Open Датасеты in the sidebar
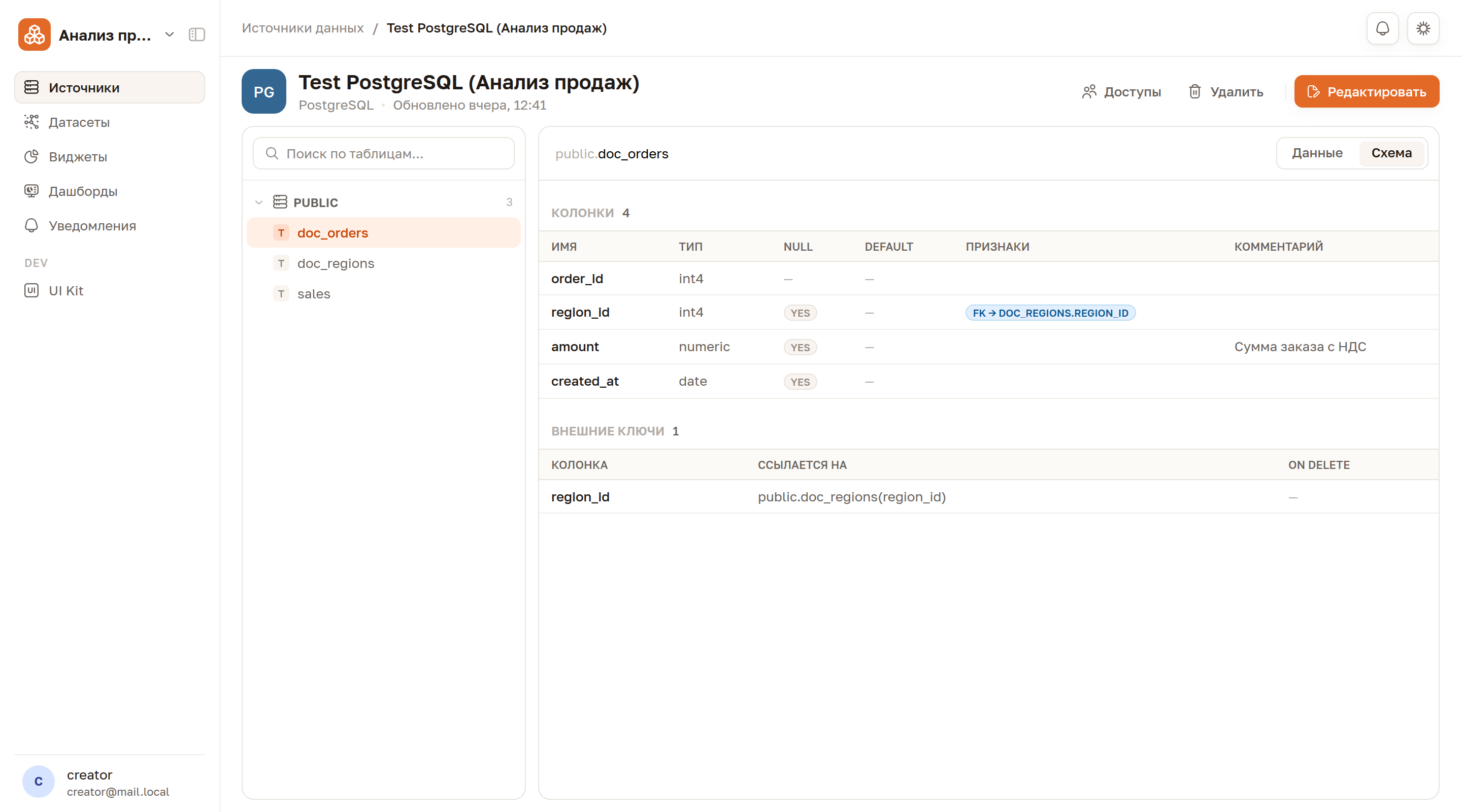1462x812 pixels. click(110, 122)
